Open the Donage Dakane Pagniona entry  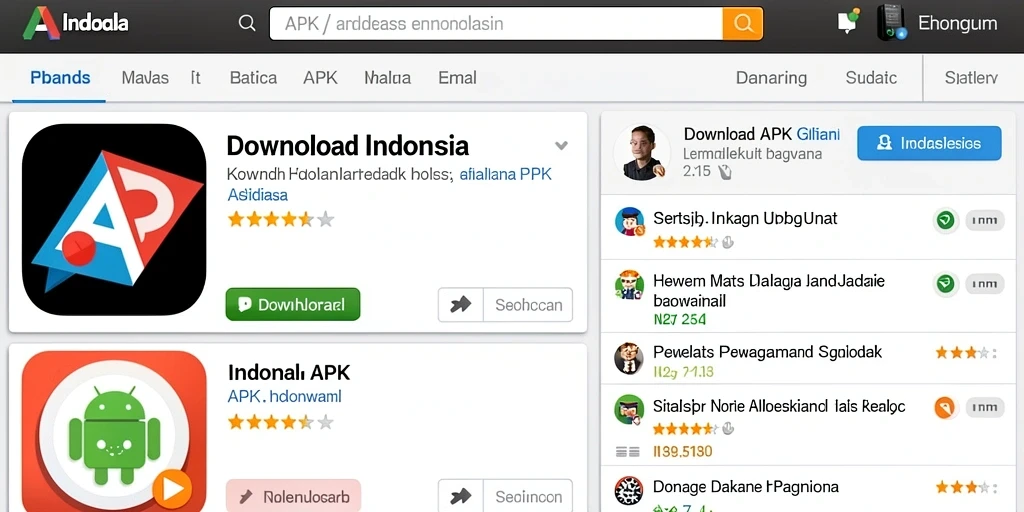[x=746, y=487]
